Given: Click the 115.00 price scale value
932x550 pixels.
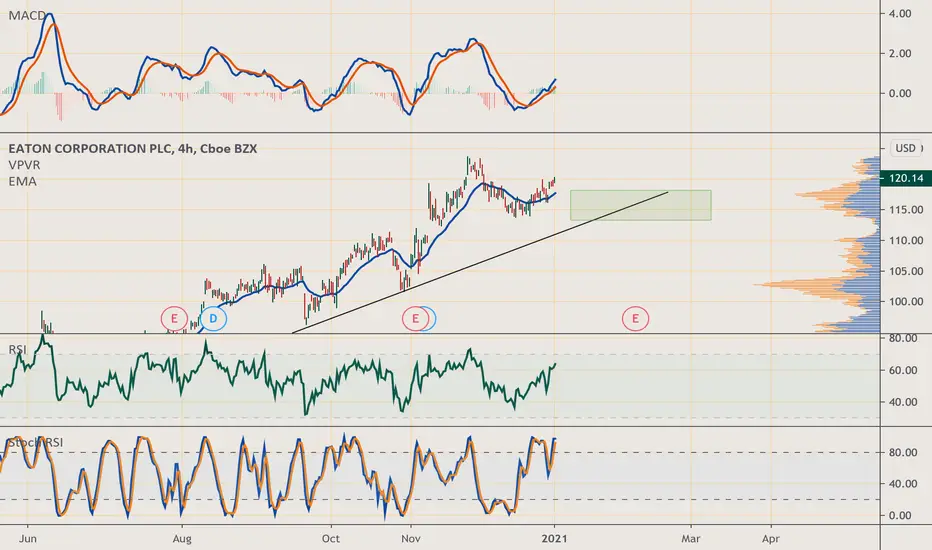Looking at the screenshot, I should [x=905, y=210].
